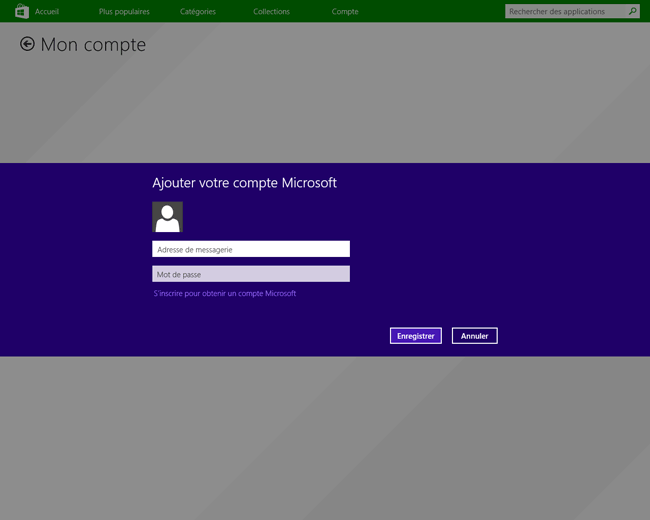Image resolution: width=650 pixels, height=520 pixels.
Task: Click the Mot de passe field
Action: click(x=251, y=274)
